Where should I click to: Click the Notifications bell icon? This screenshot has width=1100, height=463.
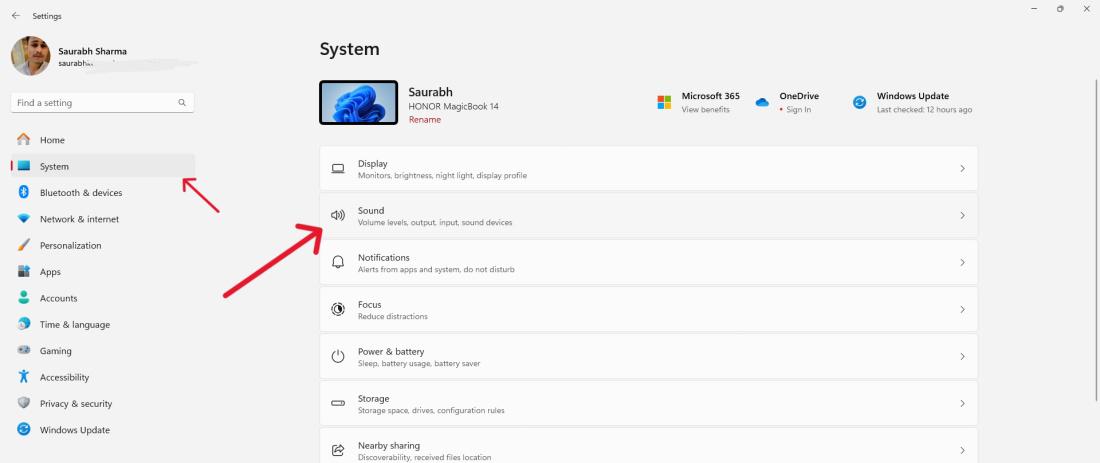point(338,262)
